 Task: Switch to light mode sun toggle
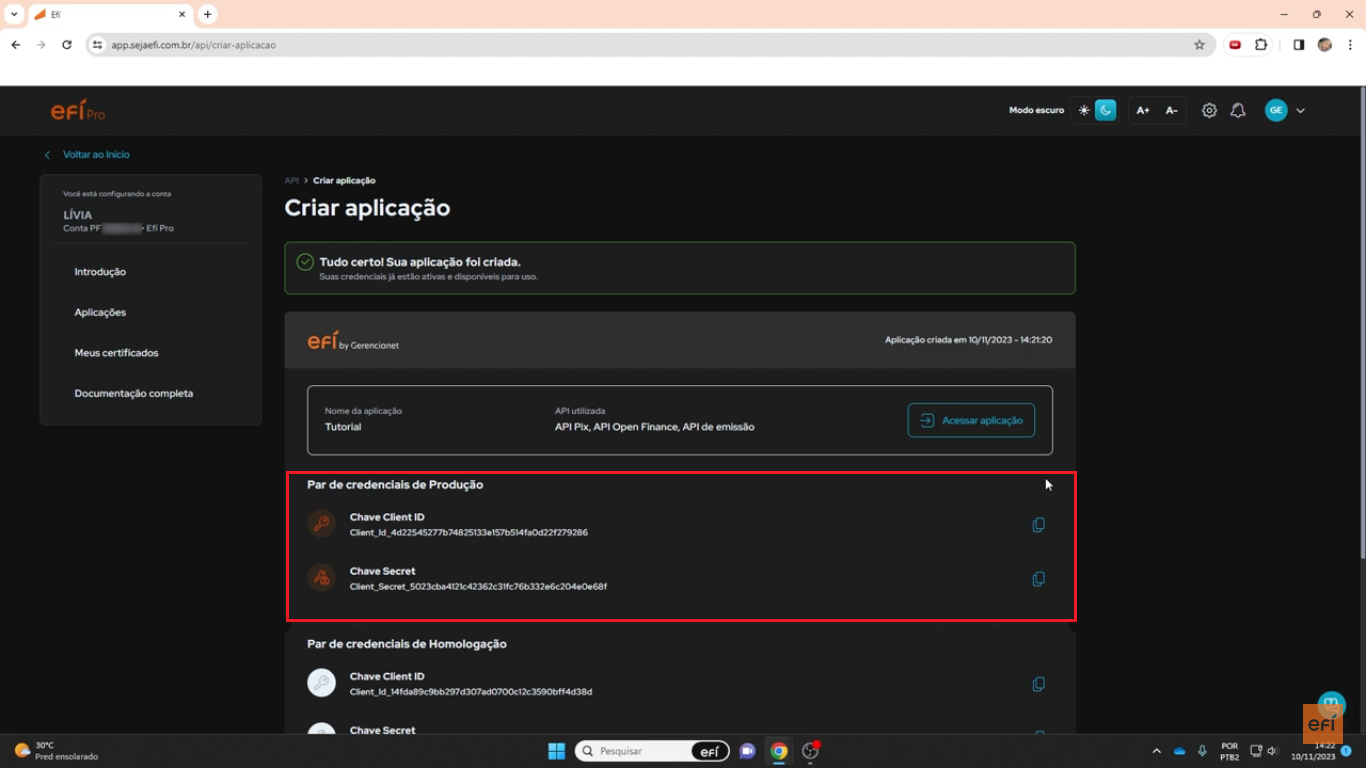point(1084,110)
